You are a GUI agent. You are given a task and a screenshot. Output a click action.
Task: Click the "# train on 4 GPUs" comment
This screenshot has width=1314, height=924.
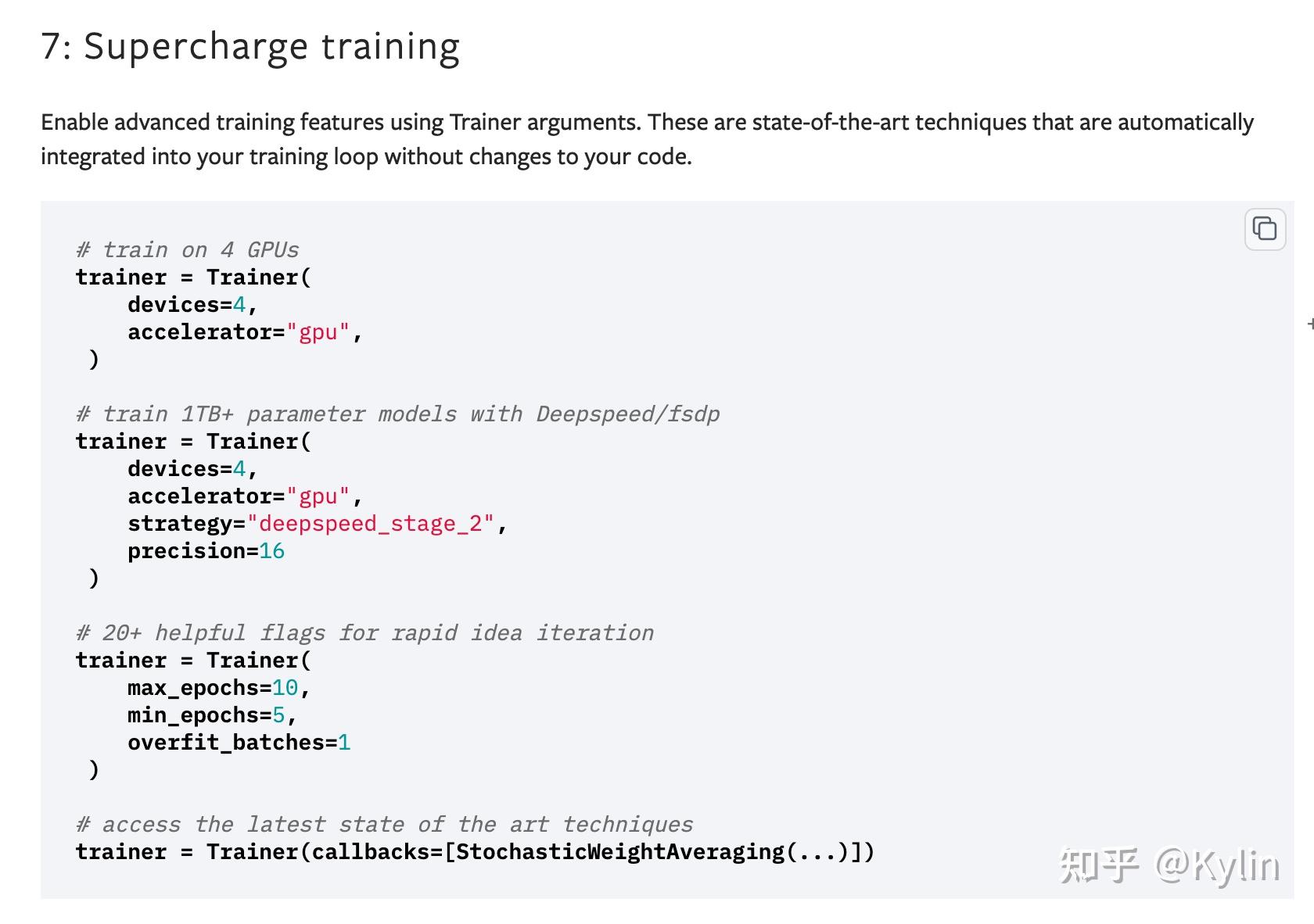point(187,249)
